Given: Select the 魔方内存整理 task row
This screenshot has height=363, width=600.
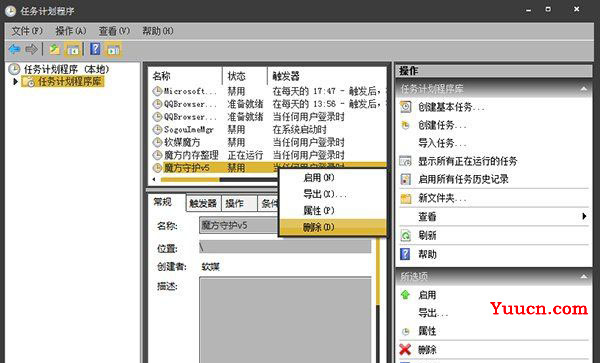Looking at the screenshot, I should pyautogui.click(x=267, y=155).
